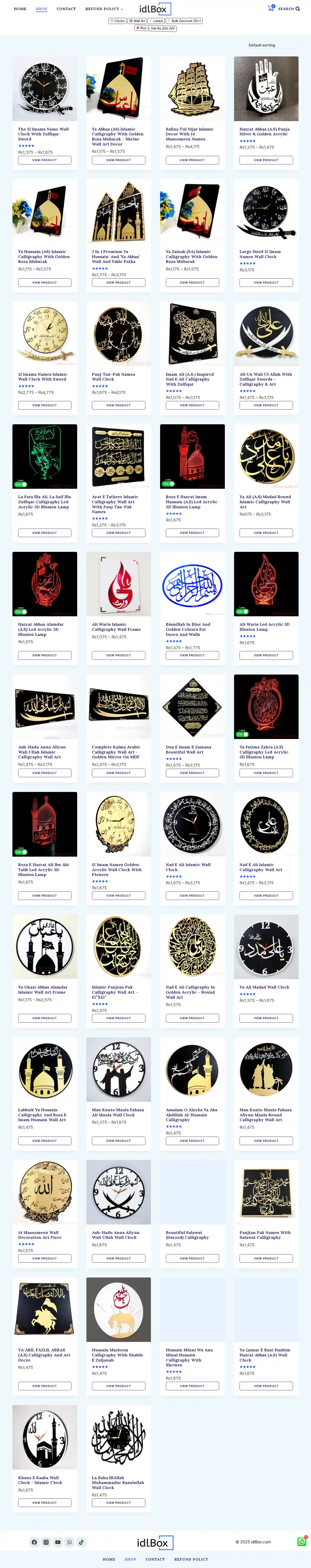Open the Default sorting dropdown
Image resolution: width=311 pixels, height=1568 pixels.
[x=273, y=45]
